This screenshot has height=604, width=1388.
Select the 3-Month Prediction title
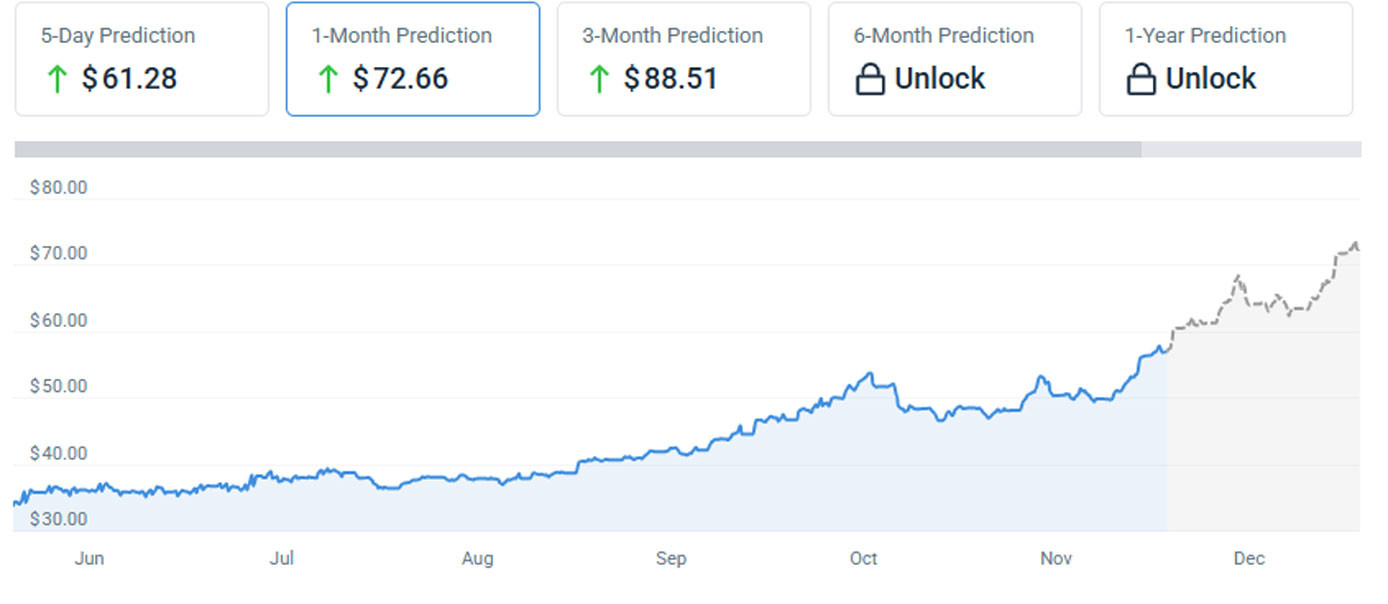click(x=673, y=36)
